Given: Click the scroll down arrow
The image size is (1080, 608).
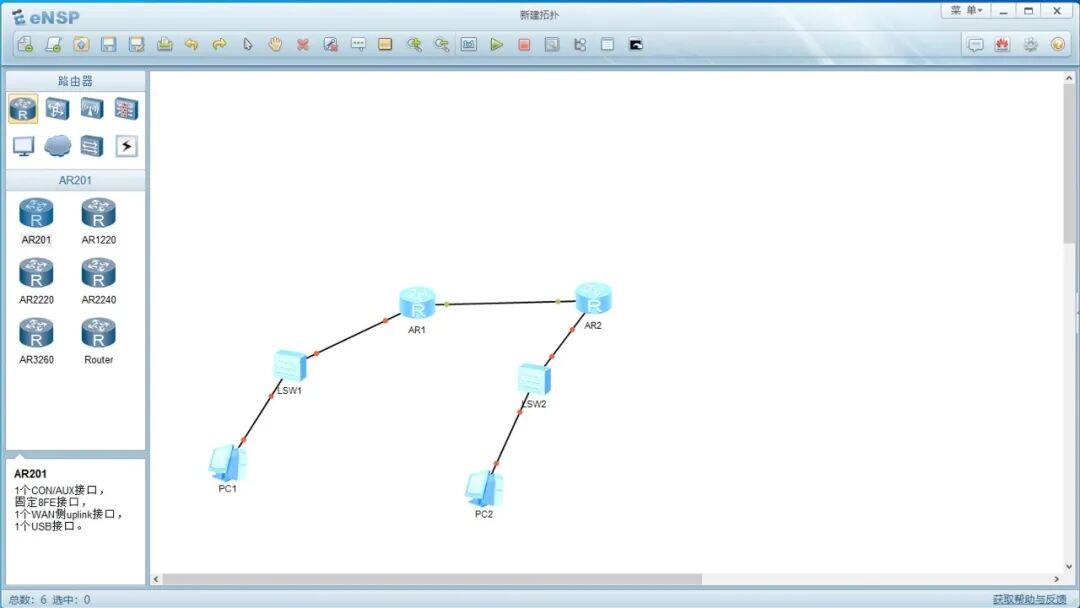Looking at the screenshot, I should pos(1069,567).
